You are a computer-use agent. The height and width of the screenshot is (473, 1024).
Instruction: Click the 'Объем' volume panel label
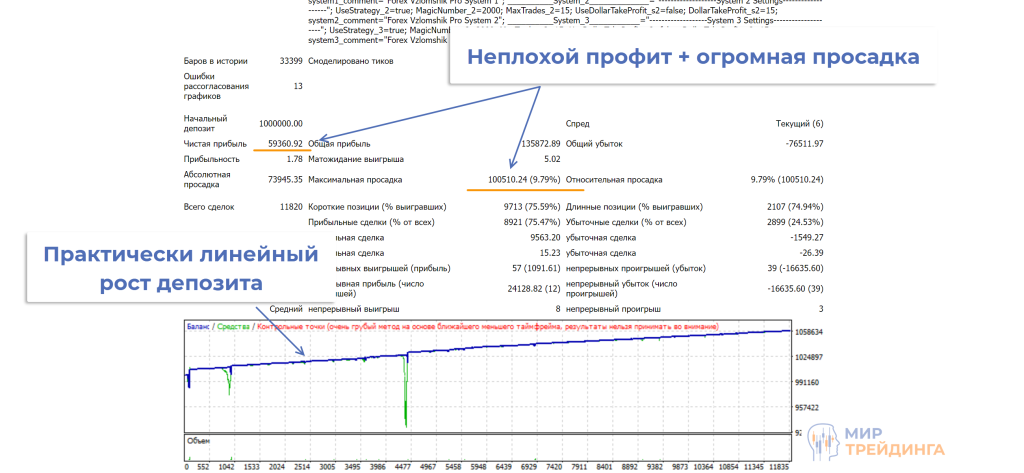click(200, 439)
